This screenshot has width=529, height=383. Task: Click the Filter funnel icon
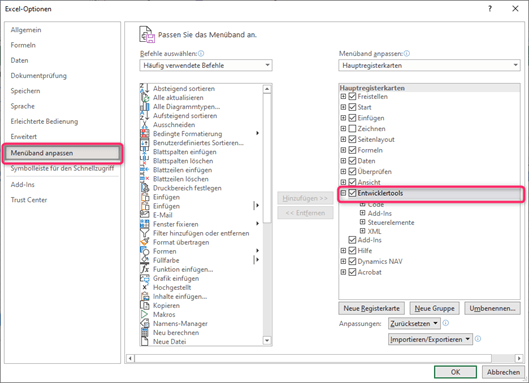[144, 233]
